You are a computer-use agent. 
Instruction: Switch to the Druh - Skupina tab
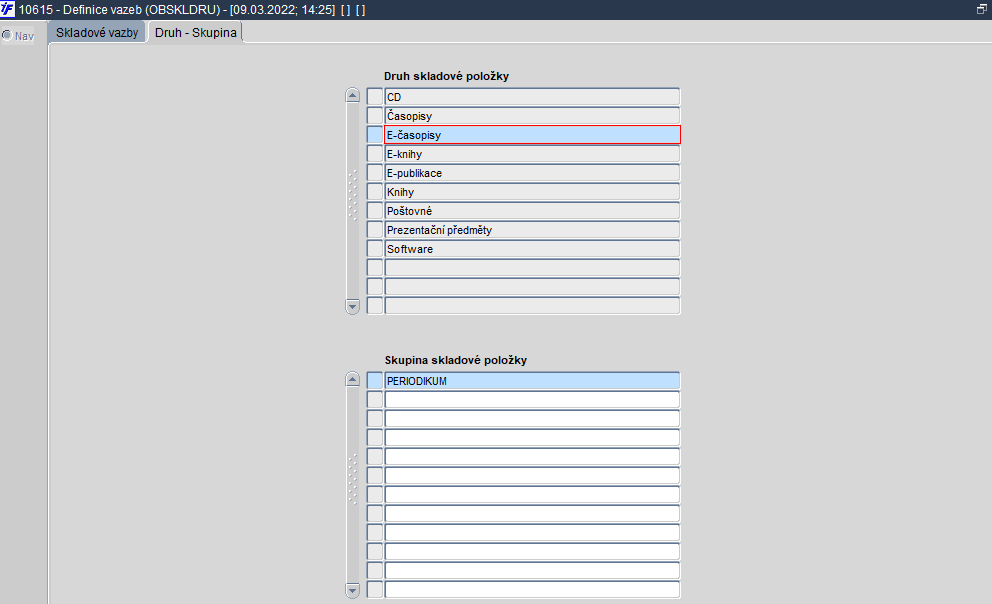[195, 32]
